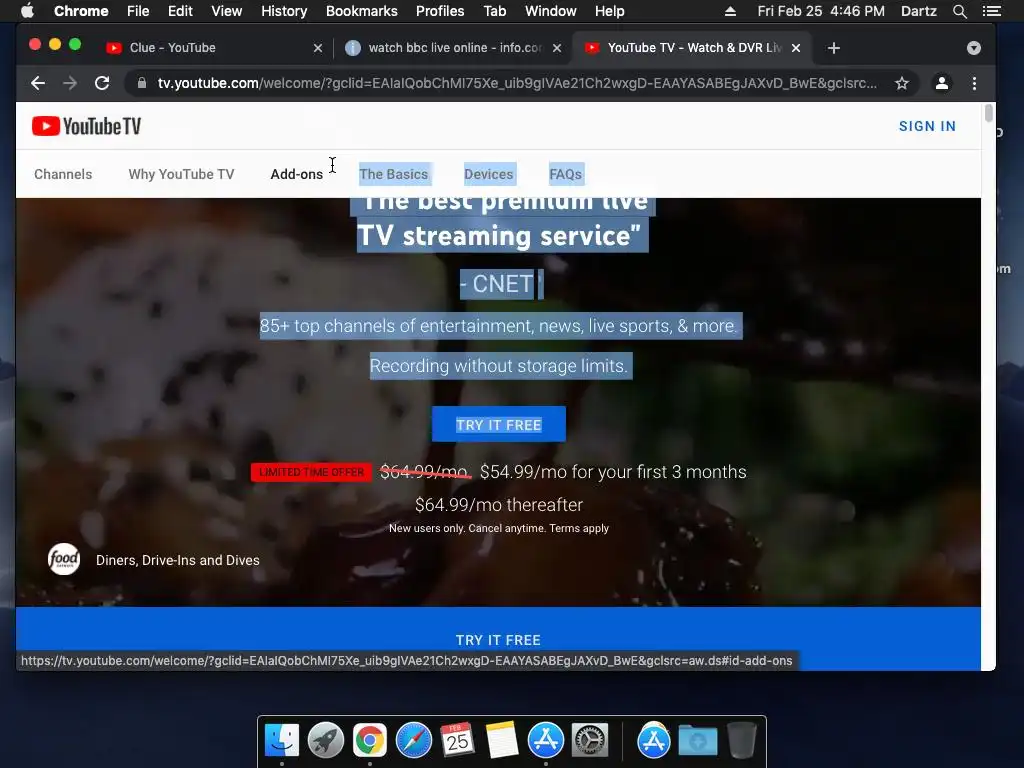Open the tab search dropdown arrow

[974, 48]
